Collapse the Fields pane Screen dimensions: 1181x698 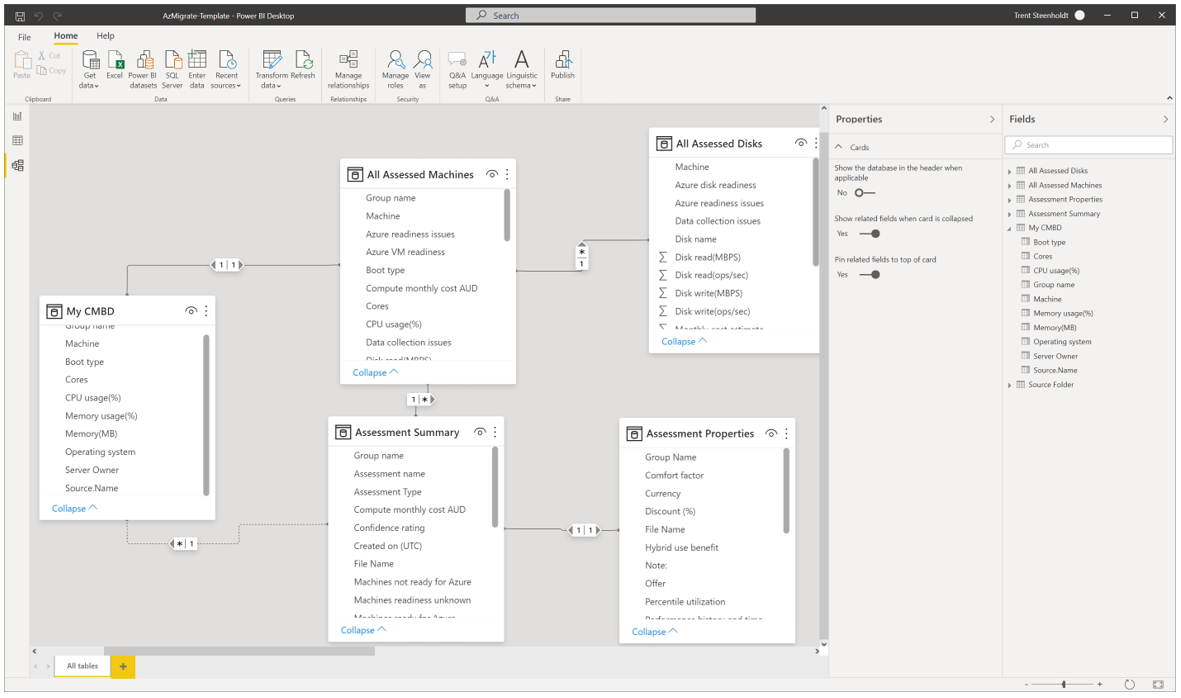pos(1165,120)
